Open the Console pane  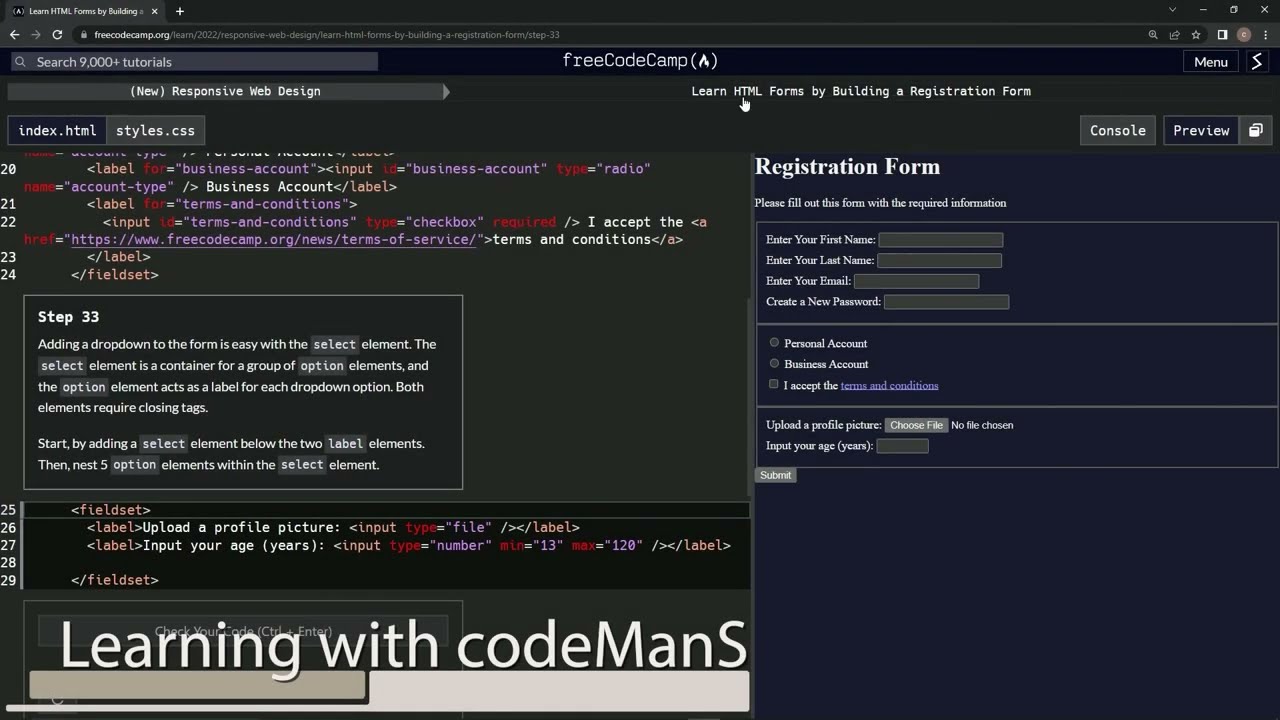[1117, 131]
